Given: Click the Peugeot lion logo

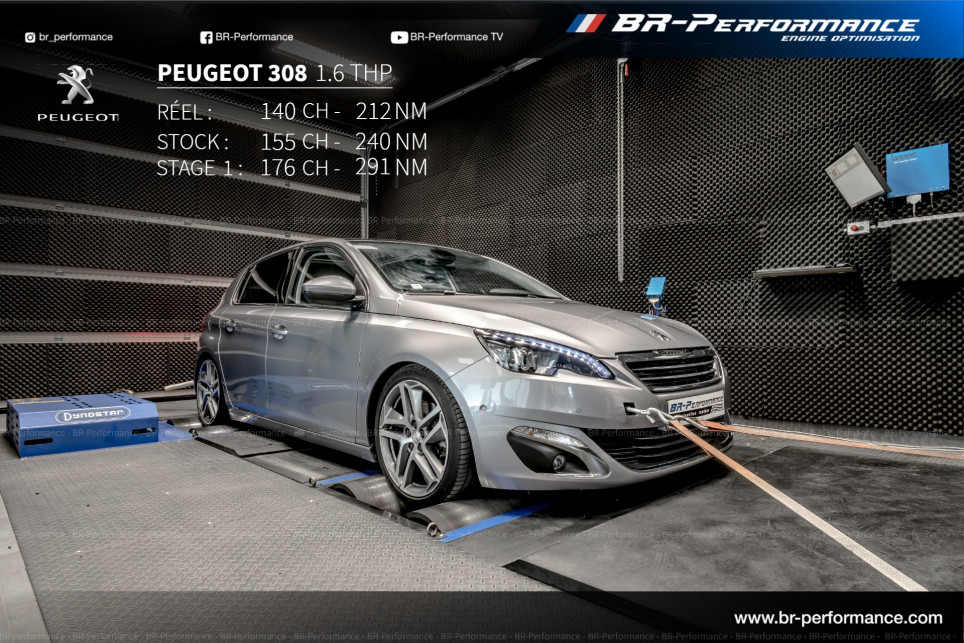Looking at the screenshot, I should 76,85.
